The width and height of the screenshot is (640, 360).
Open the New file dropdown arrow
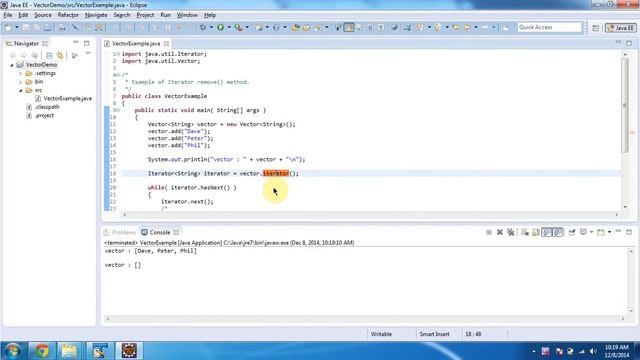click(17, 27)
